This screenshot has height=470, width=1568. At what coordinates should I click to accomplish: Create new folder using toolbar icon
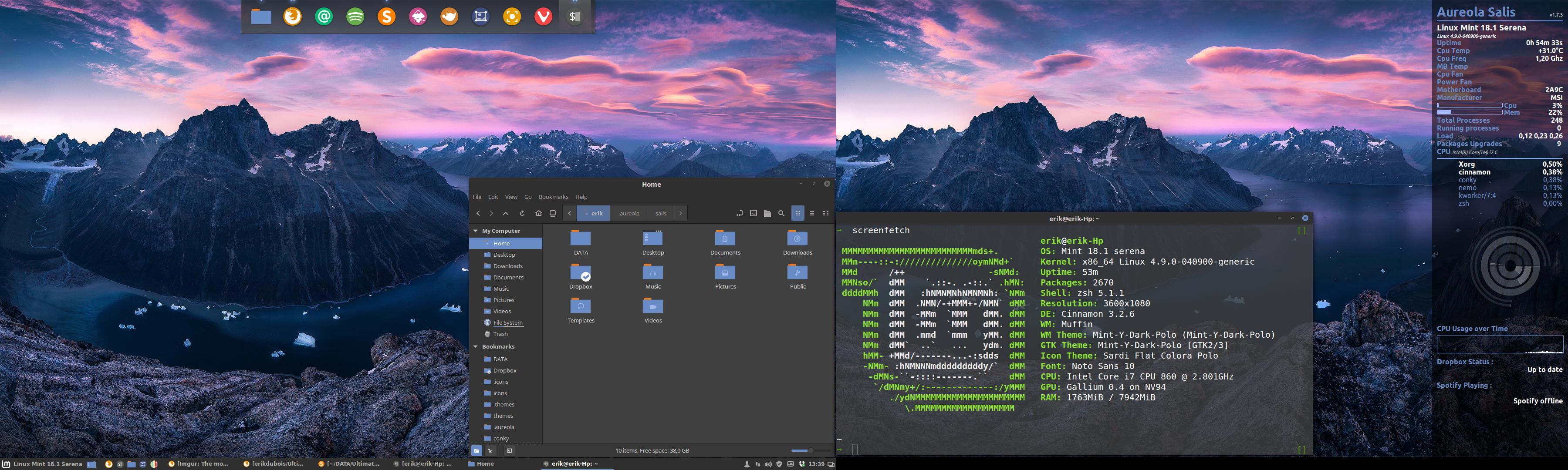coord(767,213)
